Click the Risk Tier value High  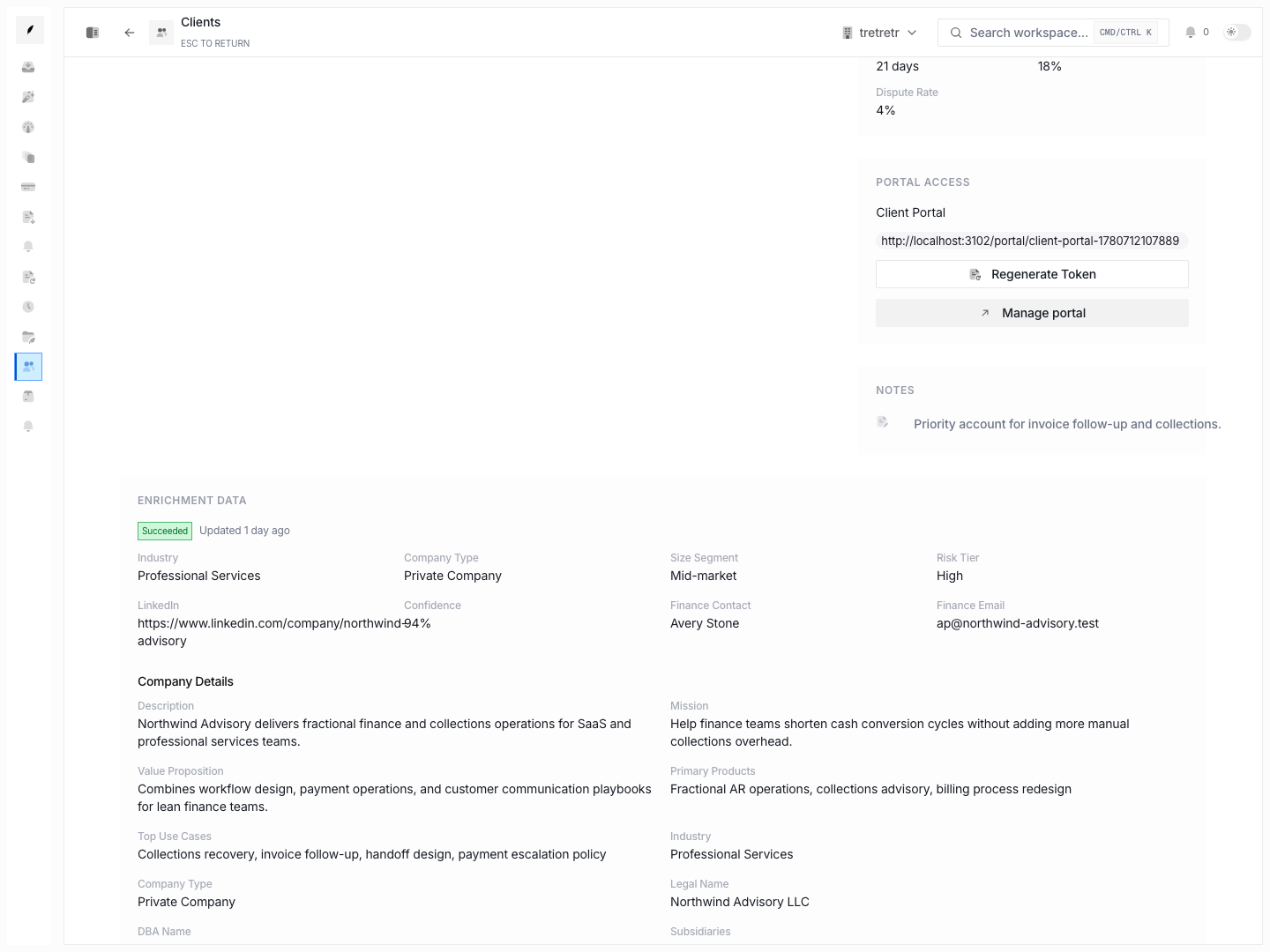(950, 576)
